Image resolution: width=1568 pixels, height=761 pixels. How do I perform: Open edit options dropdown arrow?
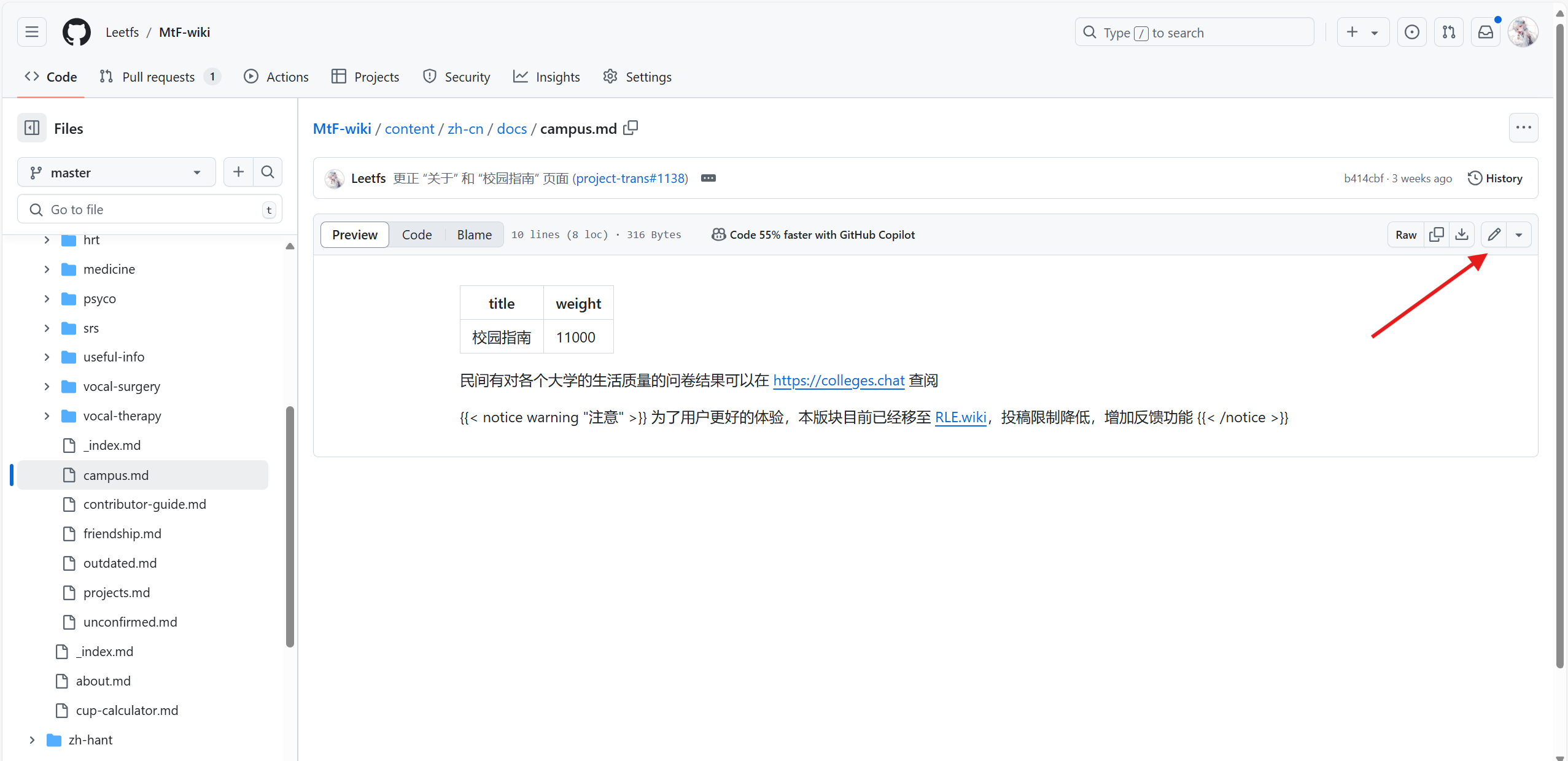coord(1519,234)
